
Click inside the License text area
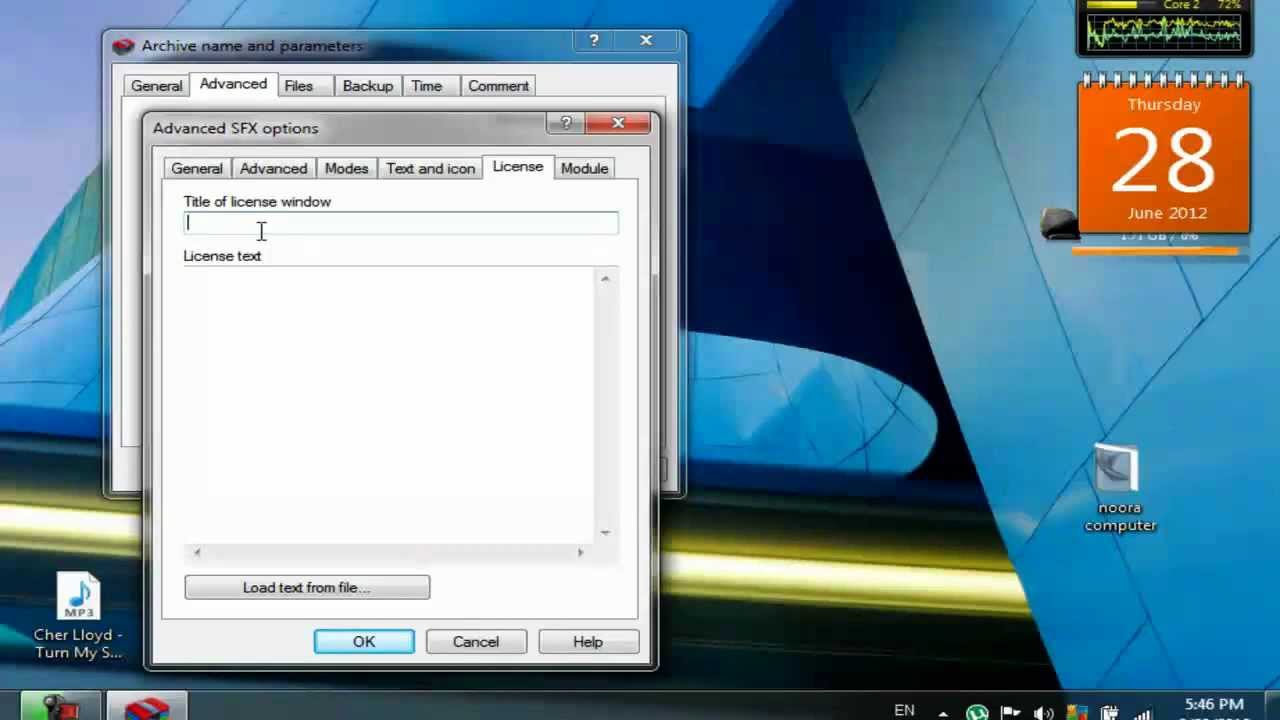tap(390, 405)
